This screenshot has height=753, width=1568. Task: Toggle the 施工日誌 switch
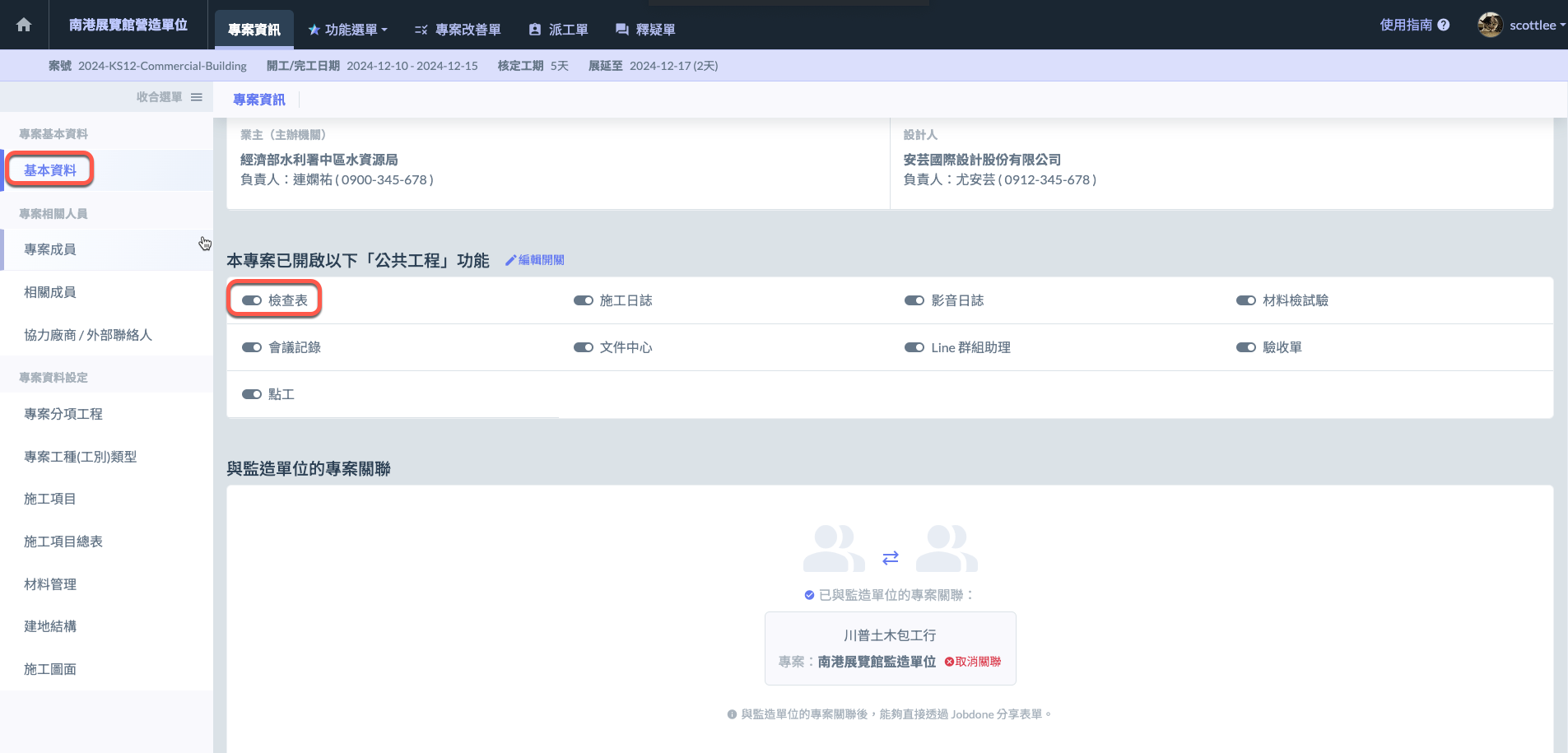[x=584, y=300]
